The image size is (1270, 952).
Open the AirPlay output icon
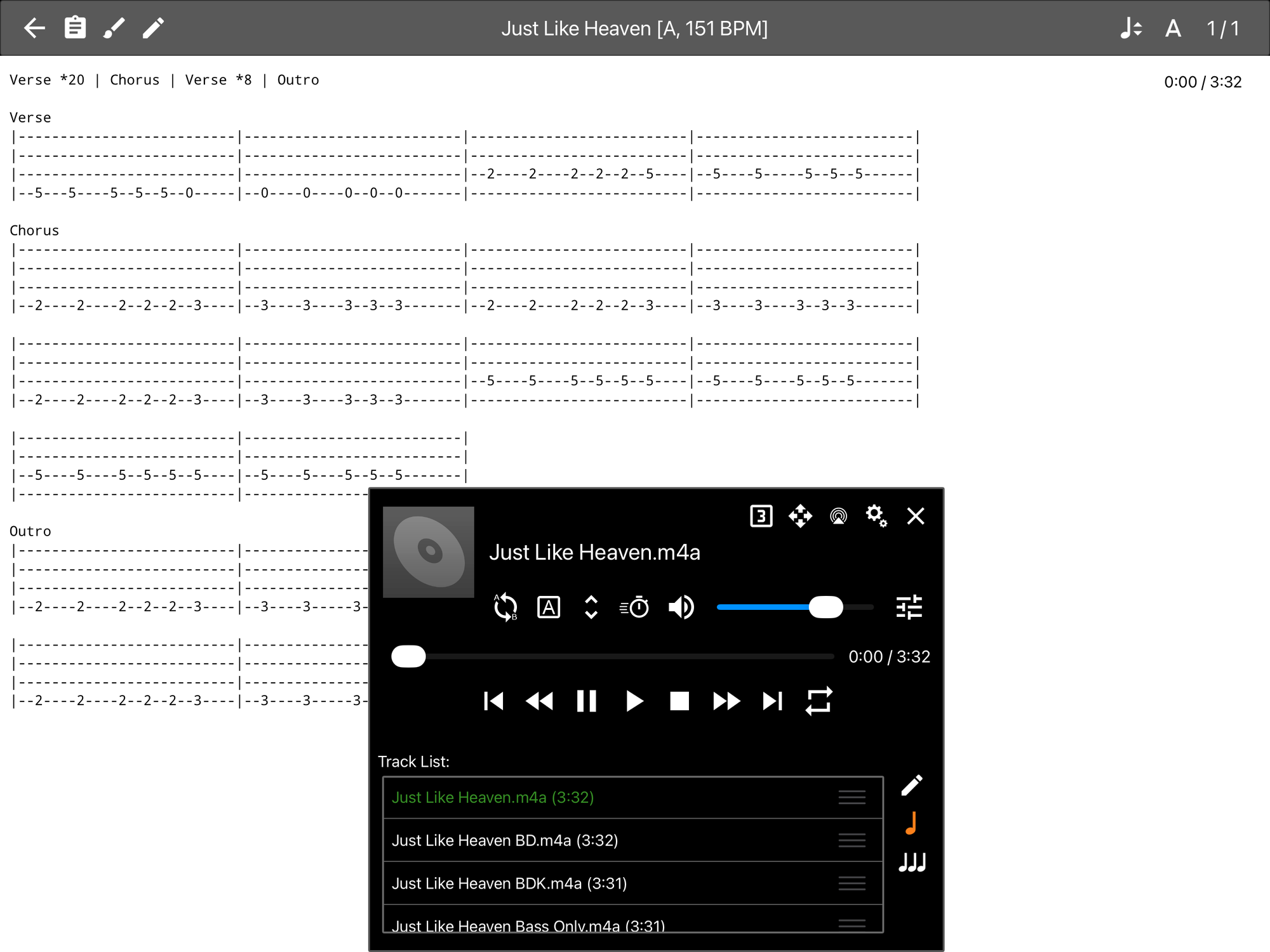click(838, 516)
